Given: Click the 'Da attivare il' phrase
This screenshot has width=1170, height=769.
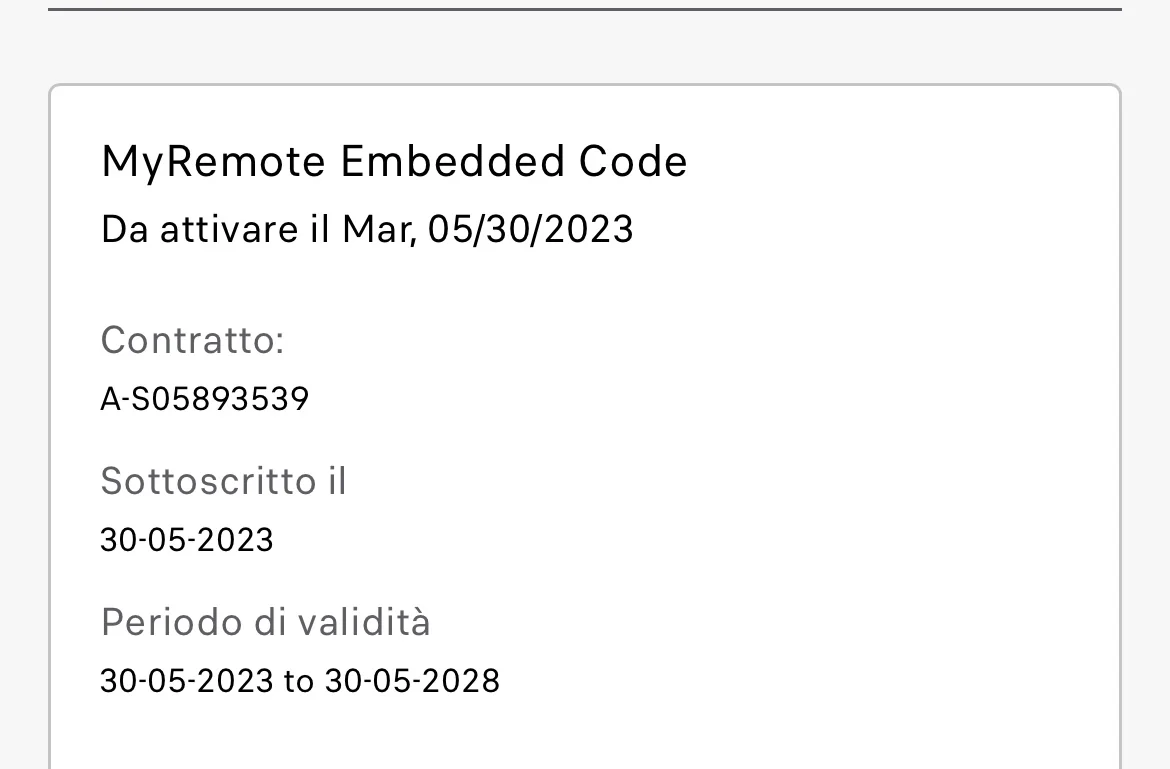Looking at the screenshot, I should (x=215, y=230).
